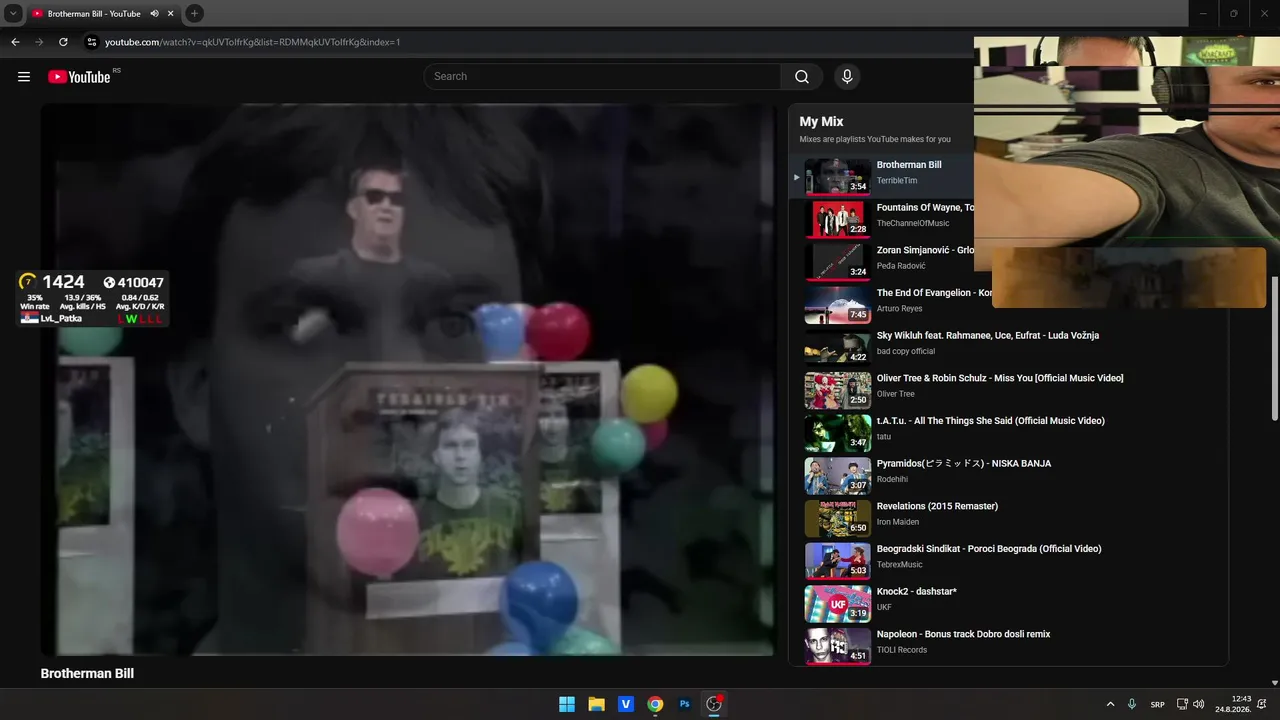The width and height of the screenshot is (1280, 720).
Task: Open File Explorer from taskbar
Action: [596, 704]
